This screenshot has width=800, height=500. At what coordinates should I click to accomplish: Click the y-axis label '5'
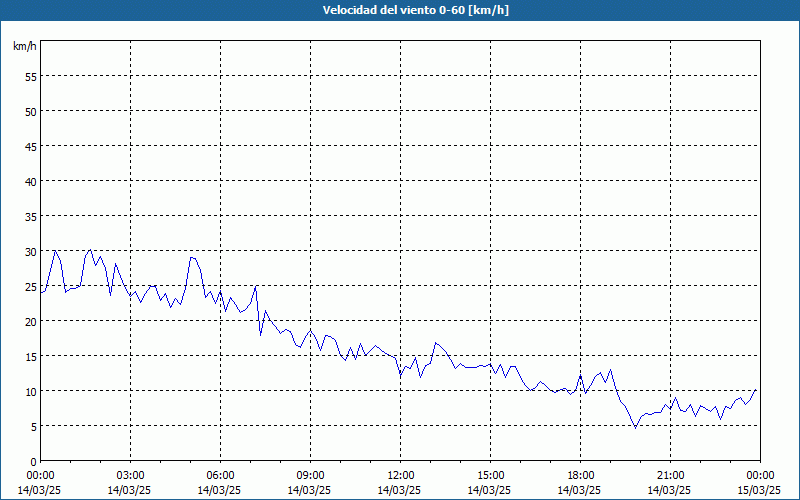(34, 427)
